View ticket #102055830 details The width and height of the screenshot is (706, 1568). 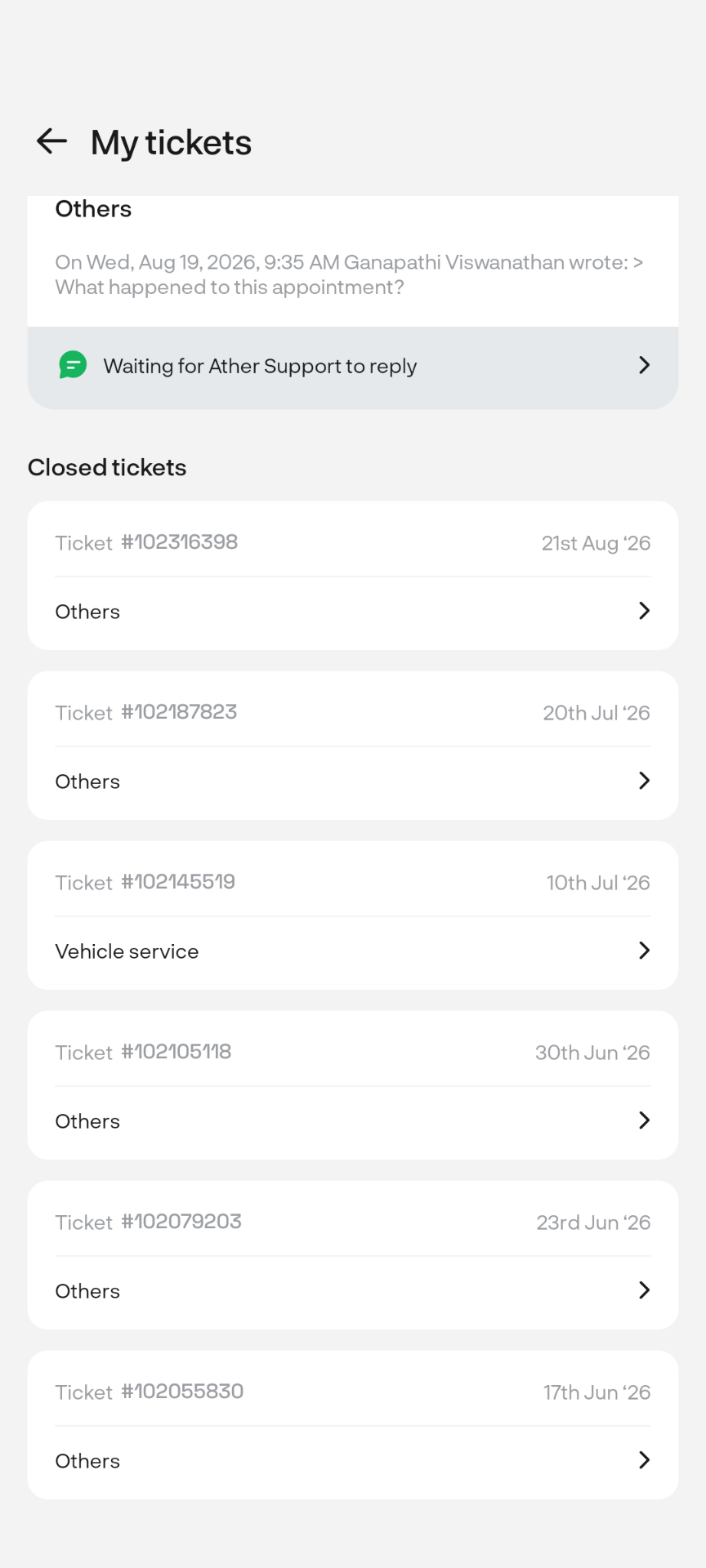click(182, 1392)
